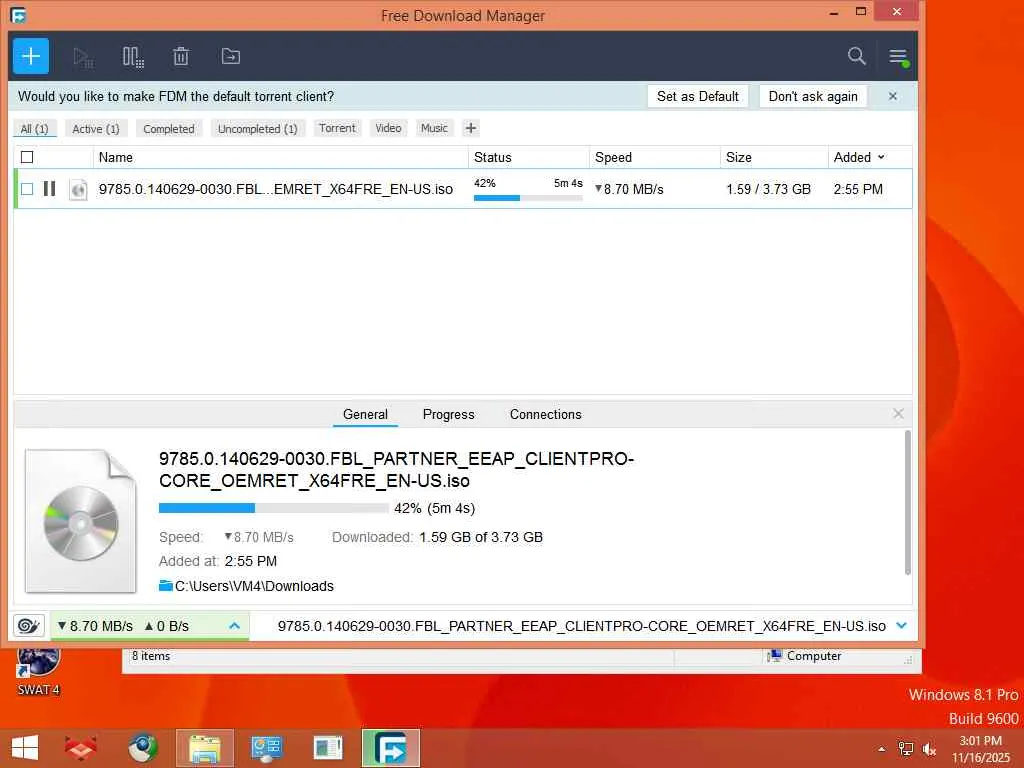Click the file name in the bottom status bar
The height and width of the screenshot is (768, 1024).
point(581,626)
